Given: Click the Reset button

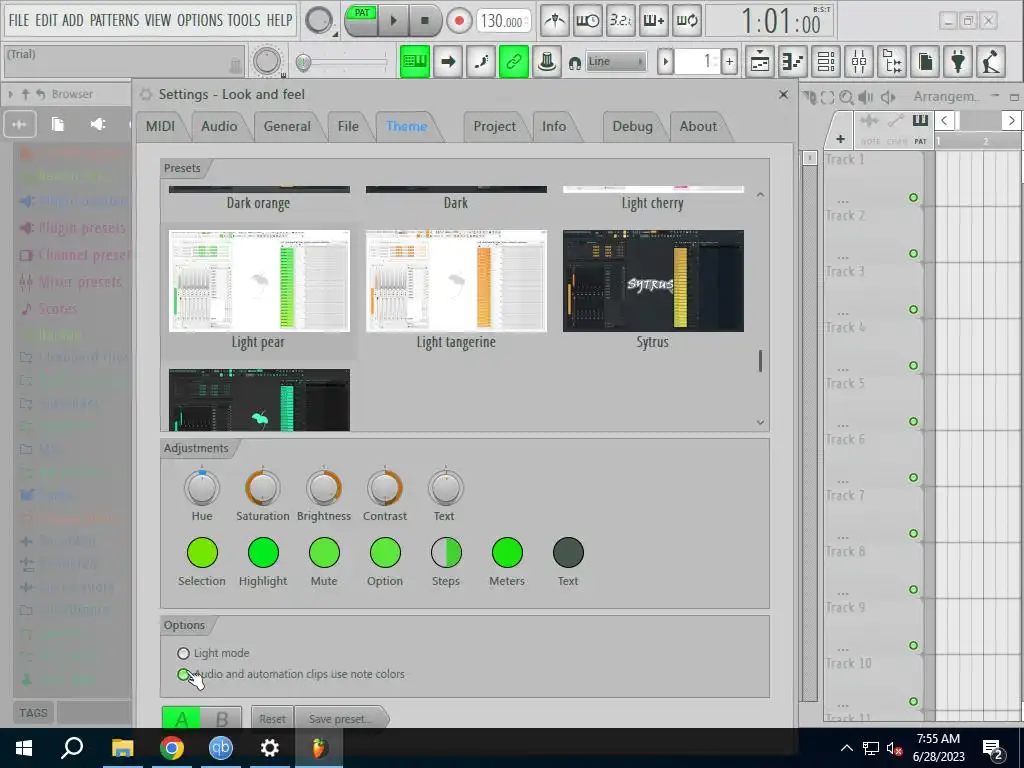Looking at the screenshot, I should tap(272, 718).
